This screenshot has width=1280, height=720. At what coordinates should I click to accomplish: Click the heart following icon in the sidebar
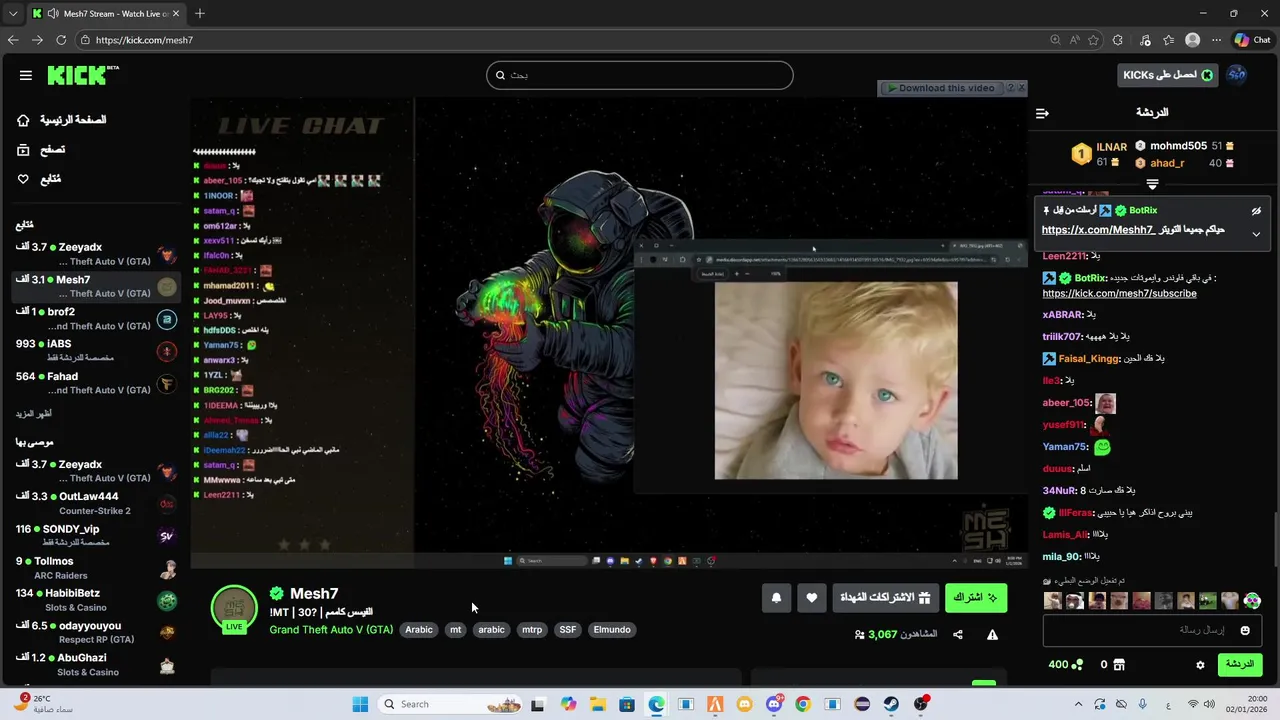point(23,179)
